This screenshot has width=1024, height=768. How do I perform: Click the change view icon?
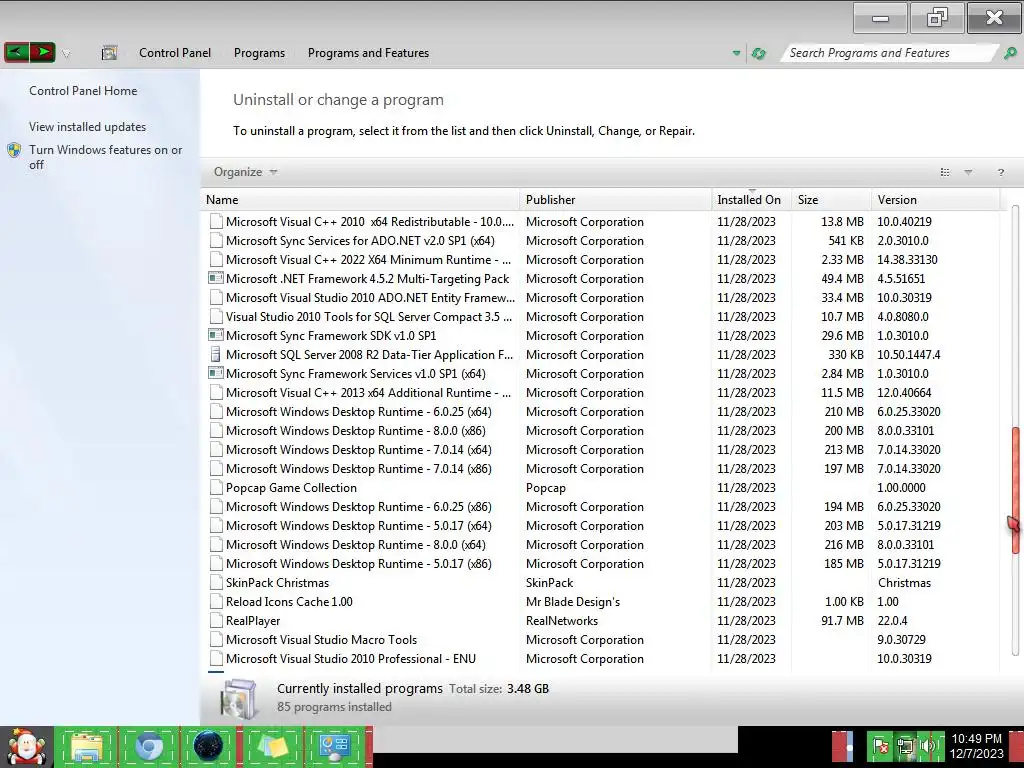tap(944, 172)
